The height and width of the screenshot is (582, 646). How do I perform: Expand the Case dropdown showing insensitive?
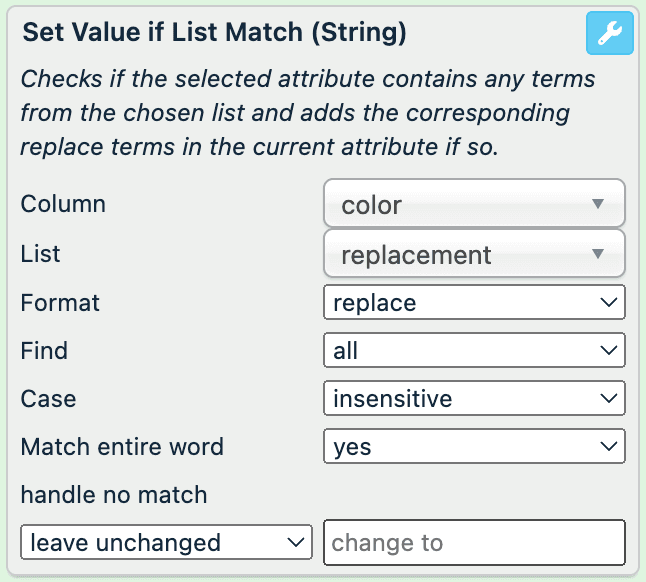coord(474,399)
